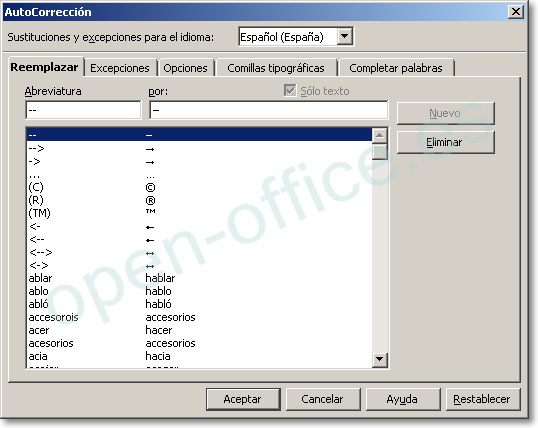Open help with the Ayuda button
538x428 pixels.
[403, 399]
